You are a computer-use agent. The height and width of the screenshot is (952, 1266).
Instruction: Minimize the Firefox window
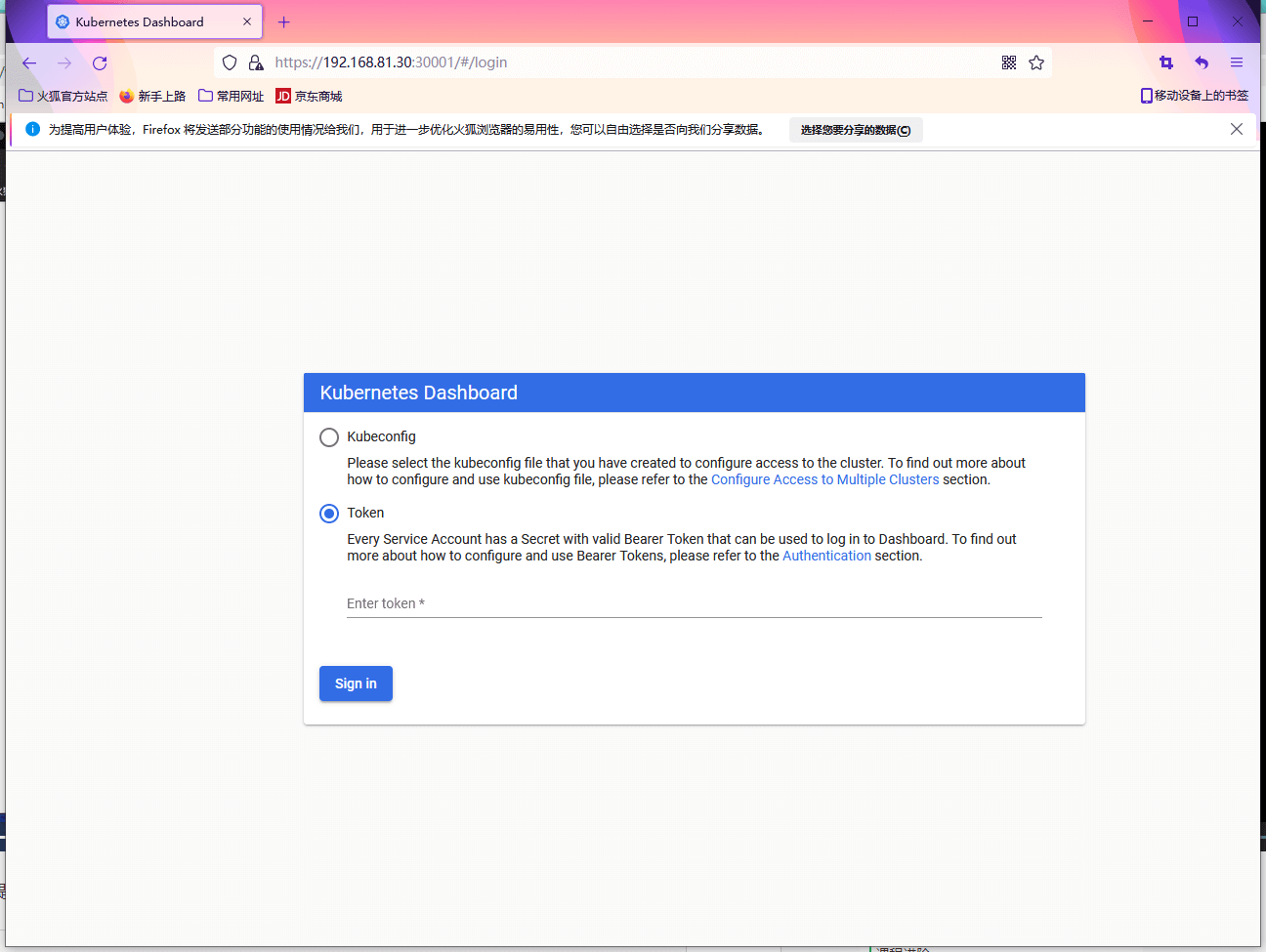[x=1148, y=21]
